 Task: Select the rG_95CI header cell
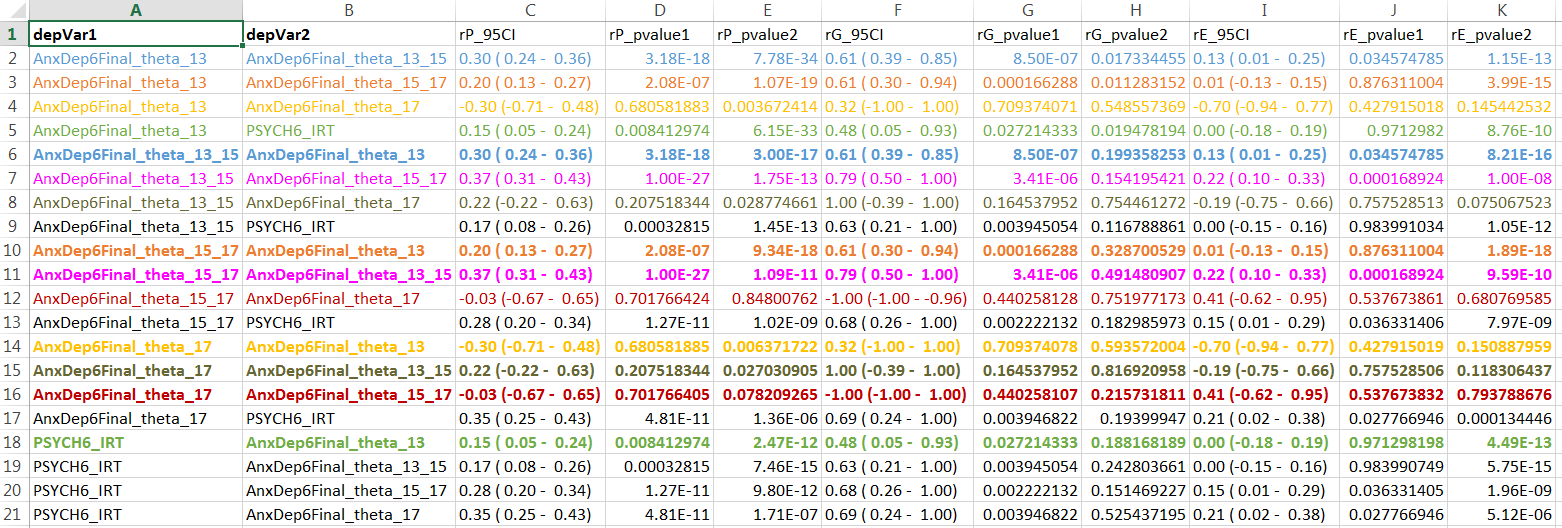[x=896, y=35]
